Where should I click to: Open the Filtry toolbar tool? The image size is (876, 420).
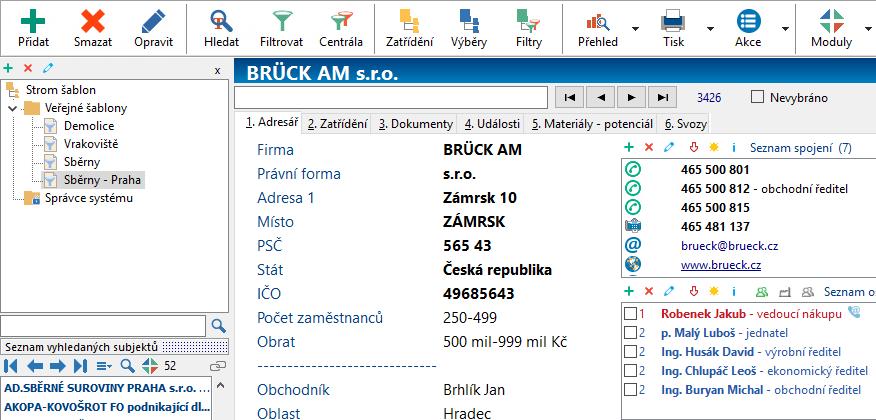pos(529,28)
